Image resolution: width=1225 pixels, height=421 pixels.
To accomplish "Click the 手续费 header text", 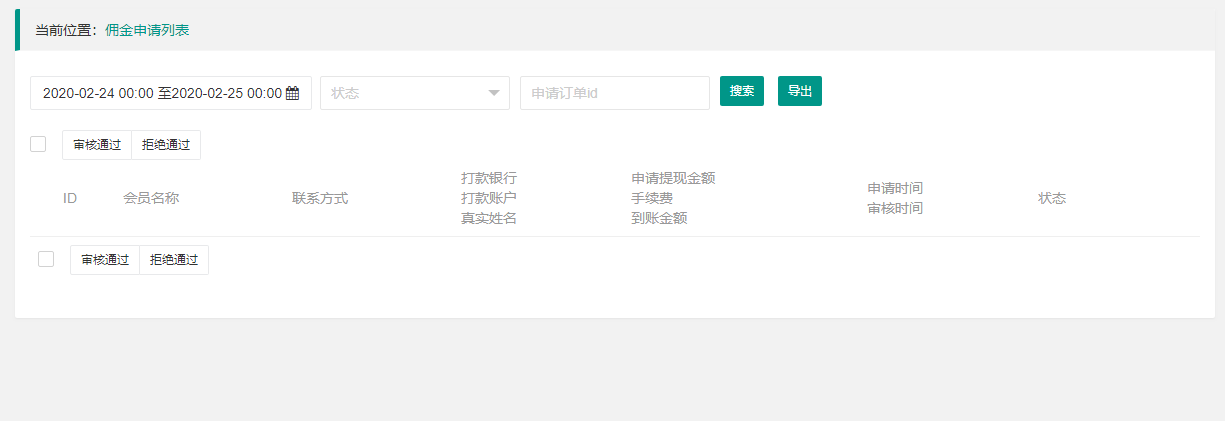I will tap(652, 198).
